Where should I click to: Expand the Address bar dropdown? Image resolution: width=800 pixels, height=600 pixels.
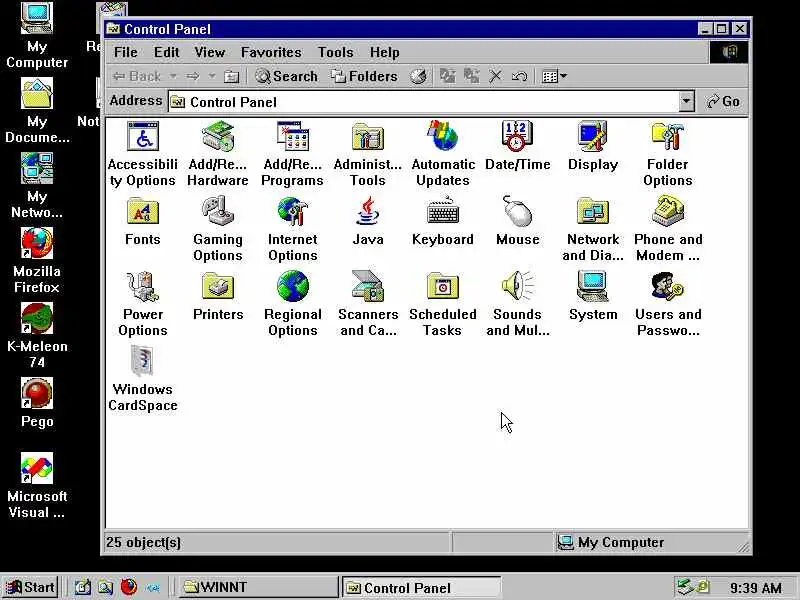coord(687,102)
